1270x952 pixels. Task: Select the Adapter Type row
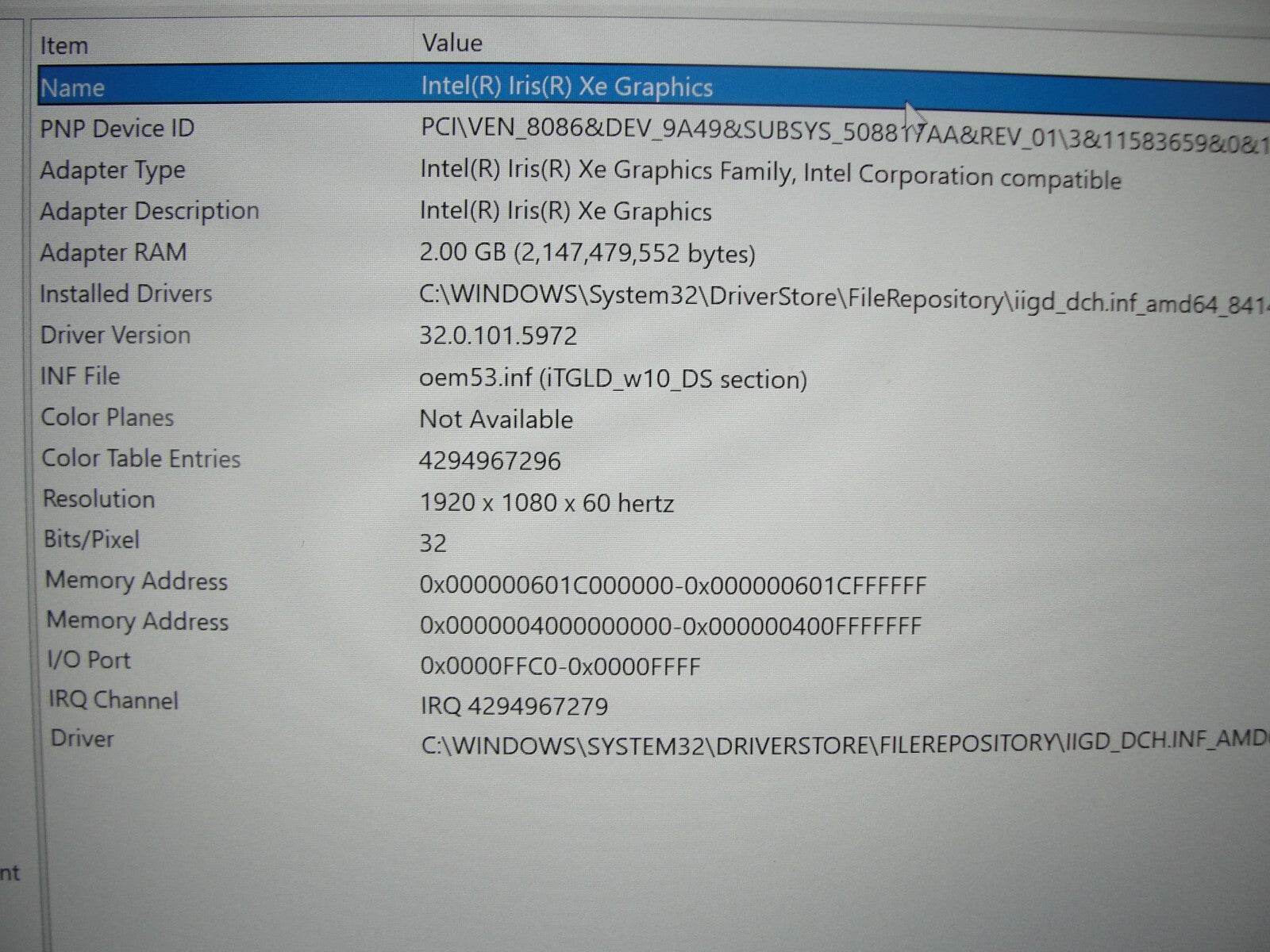coord(113,171)
